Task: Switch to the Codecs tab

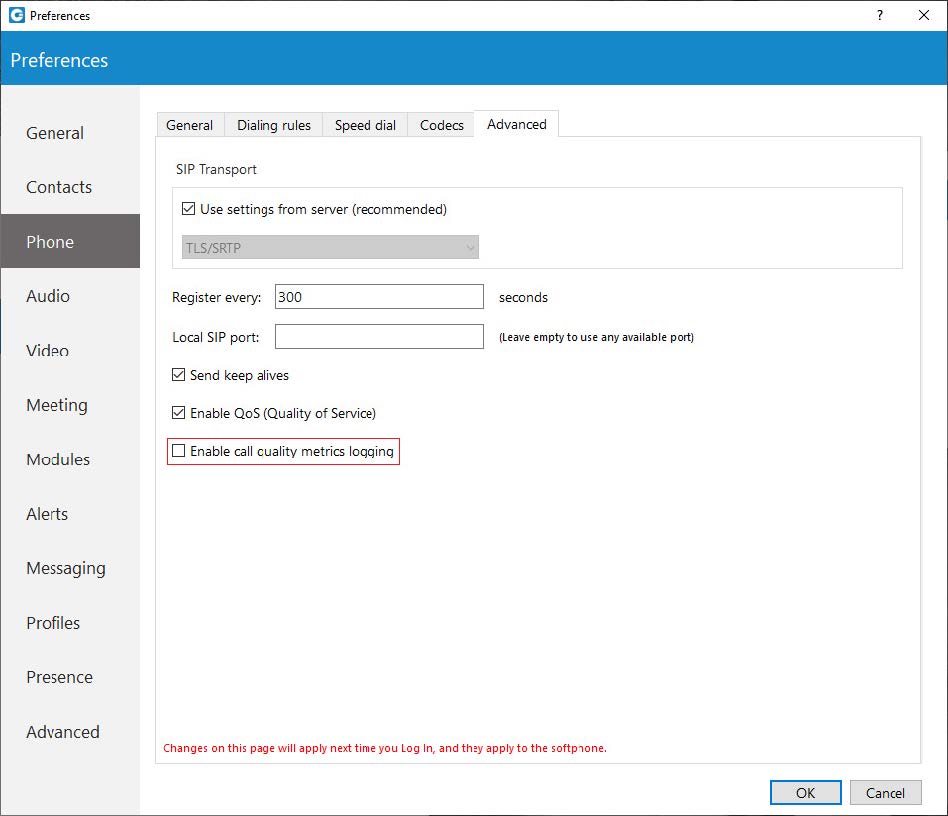Action: pos(441,125)
